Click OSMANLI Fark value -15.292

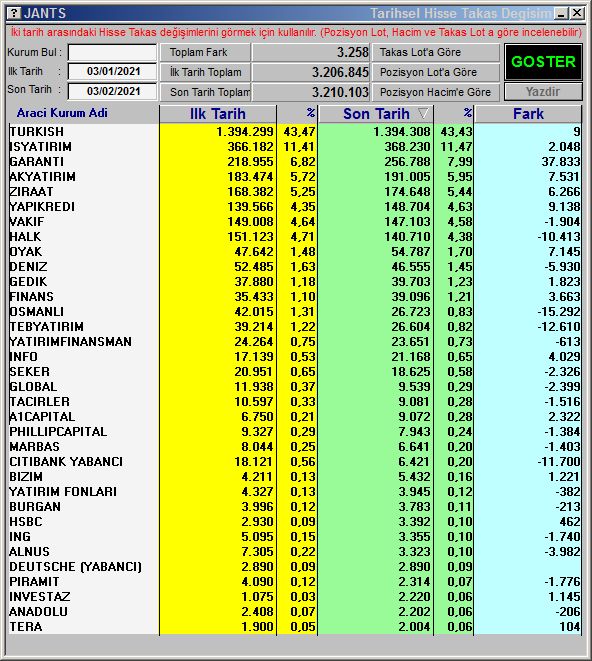tap(559, 312)
